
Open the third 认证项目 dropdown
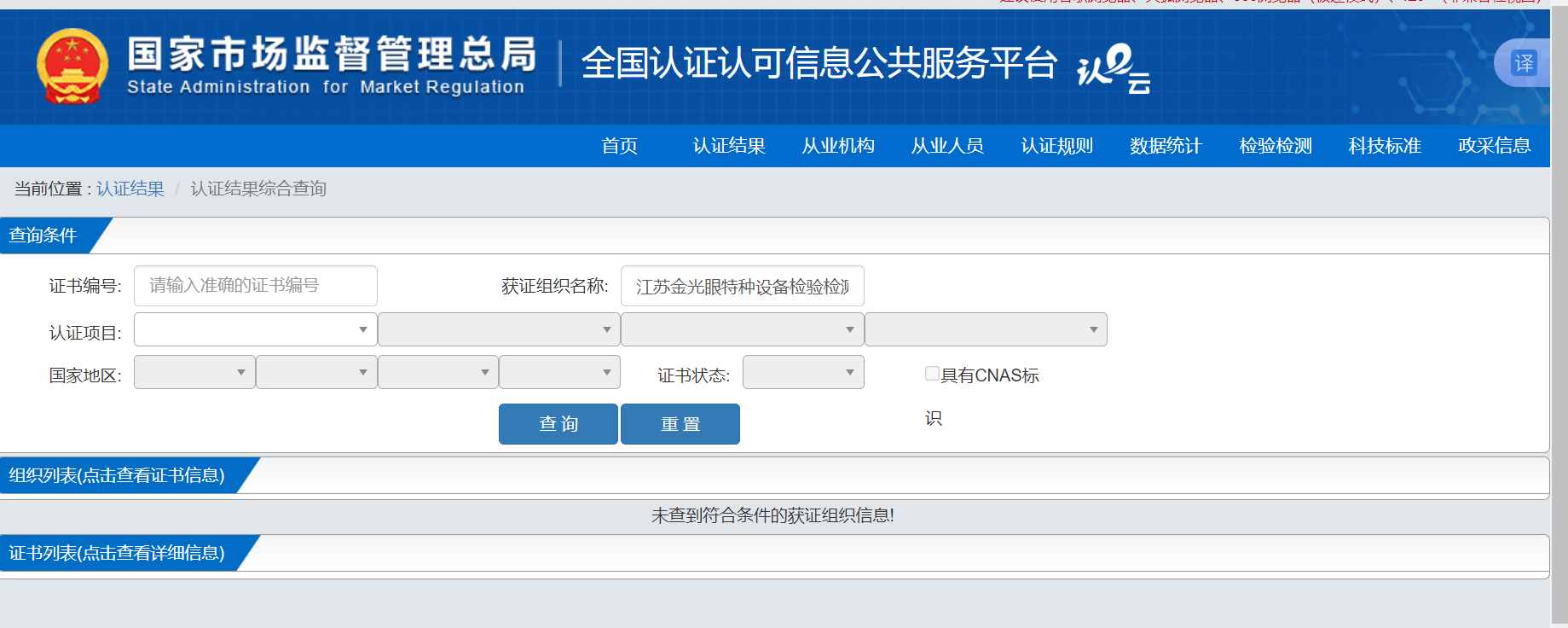pyautogui.click(x=743, y=329)
